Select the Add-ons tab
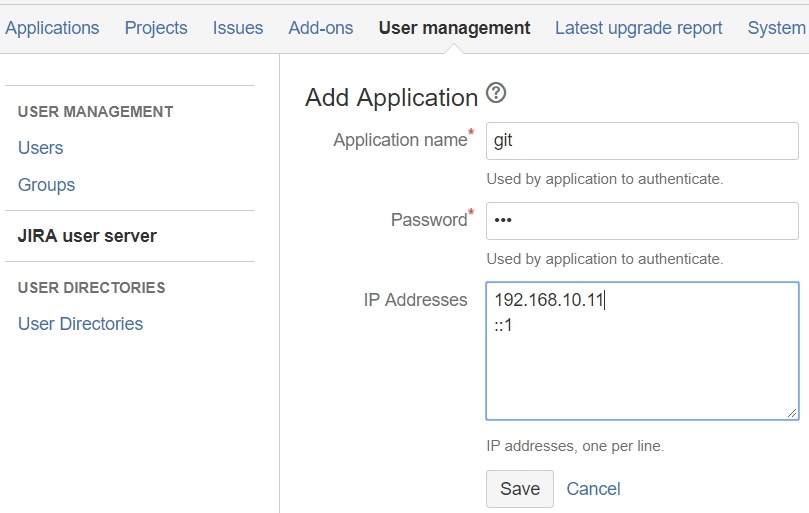Screen dimensions: 809x513 321,28
